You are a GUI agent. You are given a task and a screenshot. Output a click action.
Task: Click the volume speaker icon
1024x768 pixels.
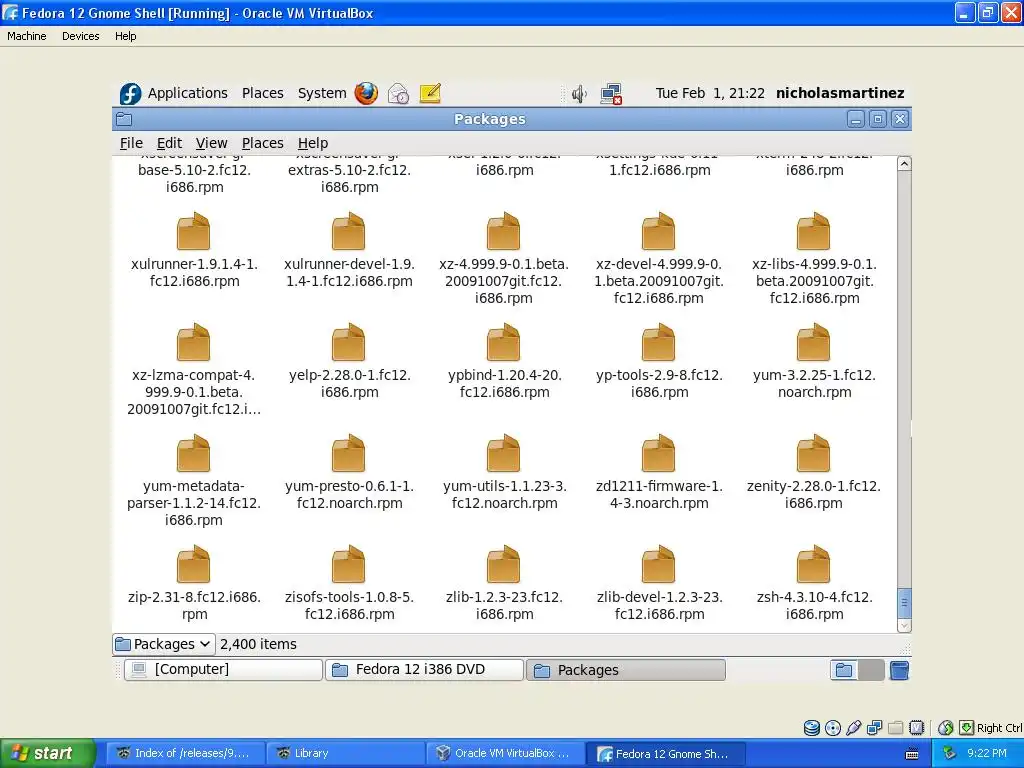click(x=579, y=94)
